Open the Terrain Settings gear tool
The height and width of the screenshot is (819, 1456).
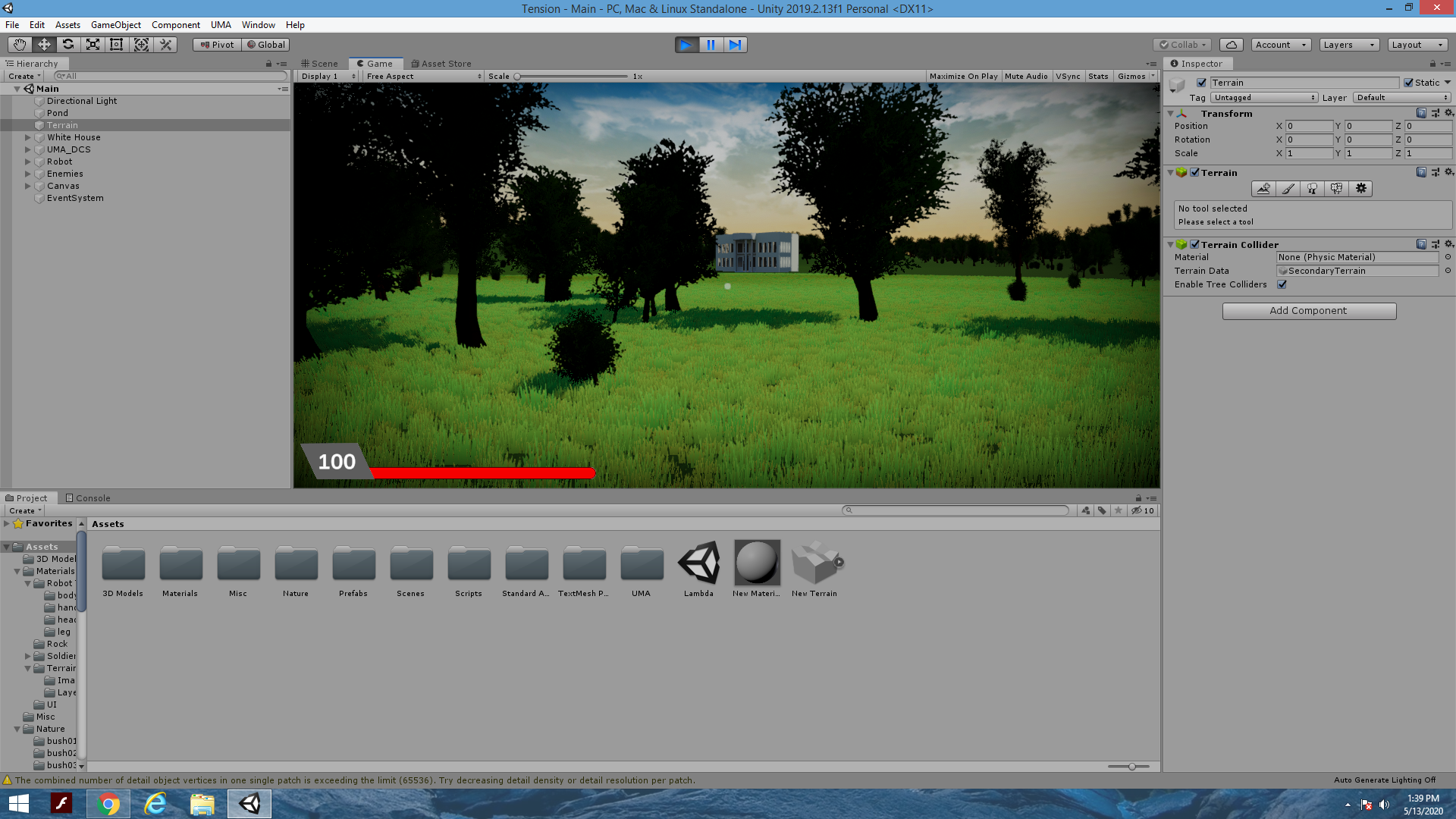click(x=1361, y=188)
